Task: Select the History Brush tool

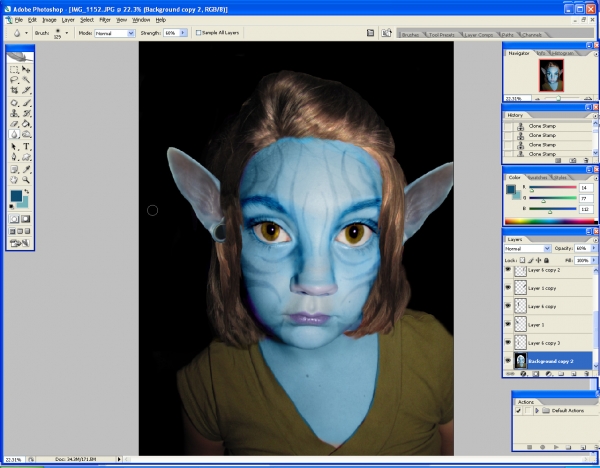Action: (x=26, y=113)
